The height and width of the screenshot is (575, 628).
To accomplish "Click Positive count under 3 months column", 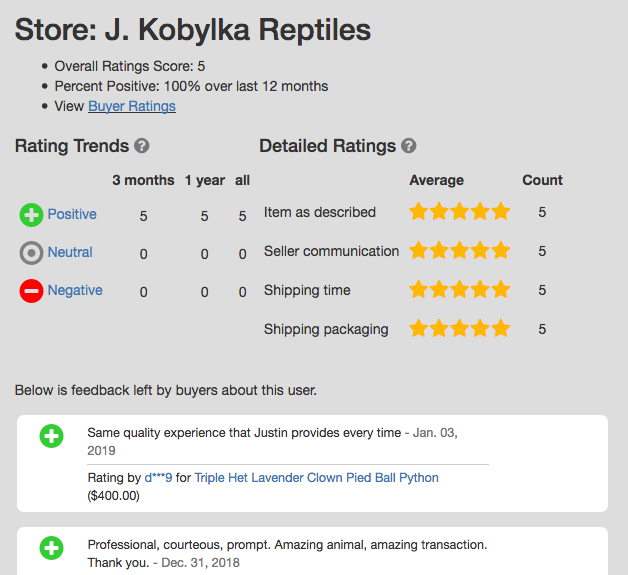I will coord(143,216).
